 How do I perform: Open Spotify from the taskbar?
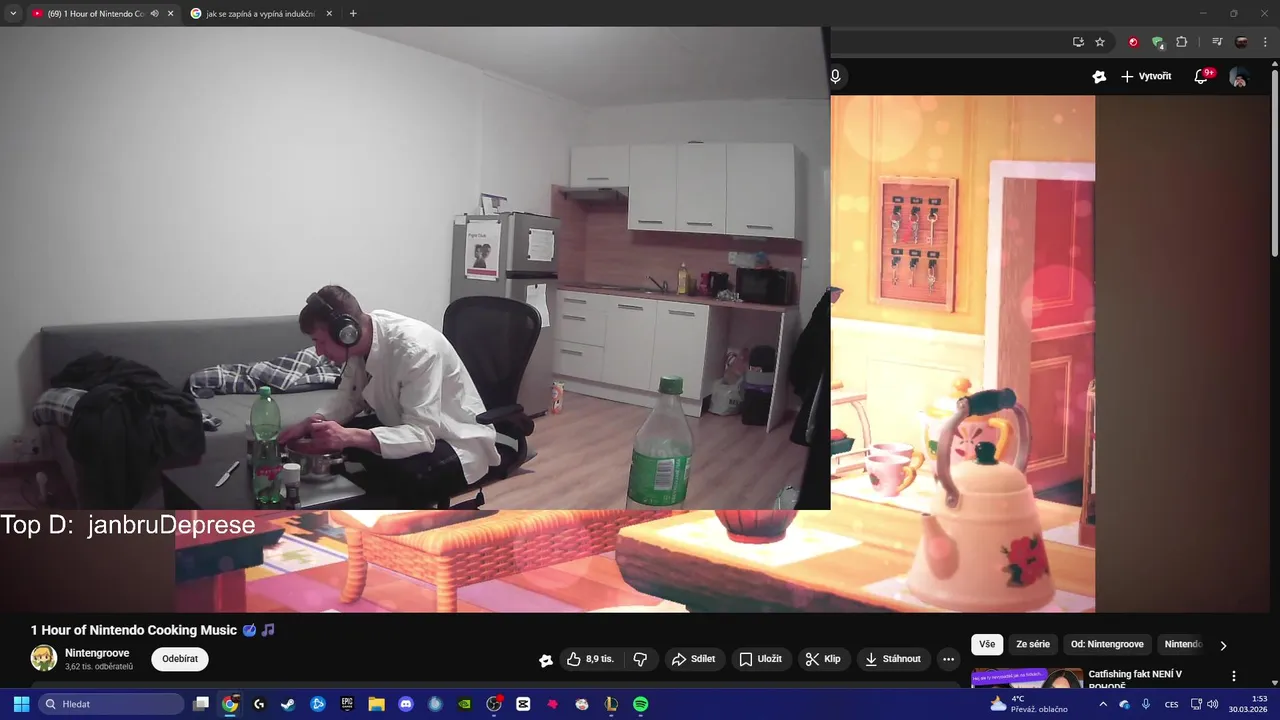point(640,704)
